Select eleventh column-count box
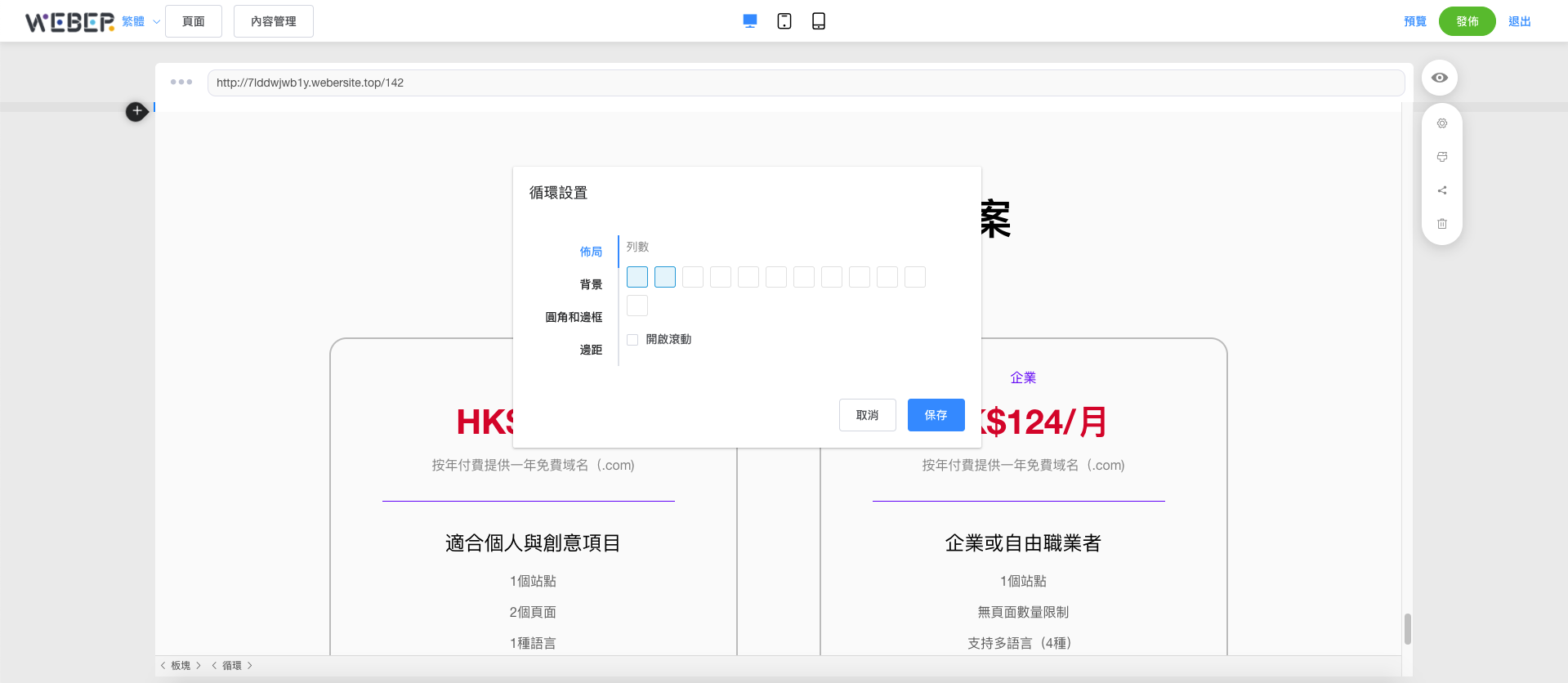Viewport: 1568px width, 683px height. 915,277
